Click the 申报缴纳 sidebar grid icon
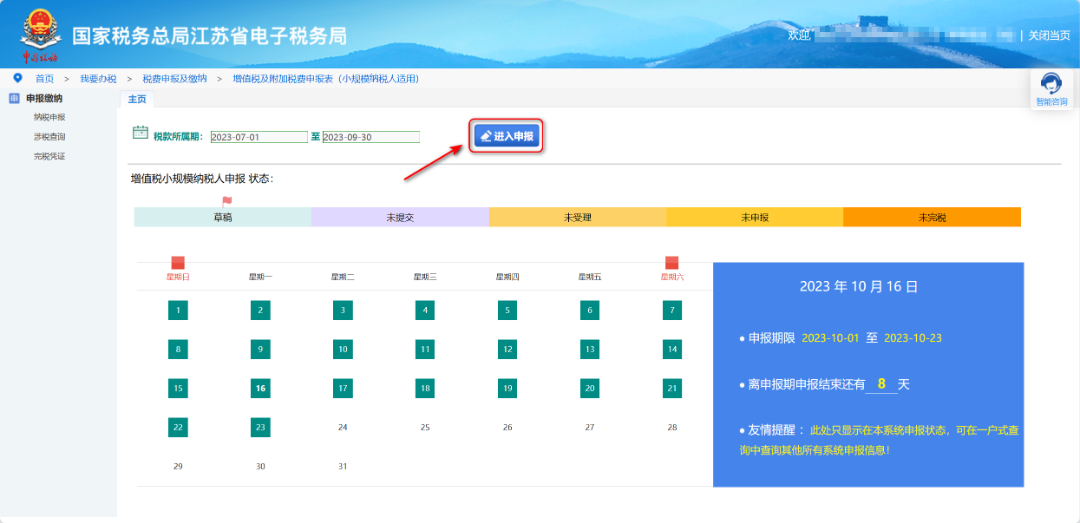The image size is (1080, 523). coord(14,99)
